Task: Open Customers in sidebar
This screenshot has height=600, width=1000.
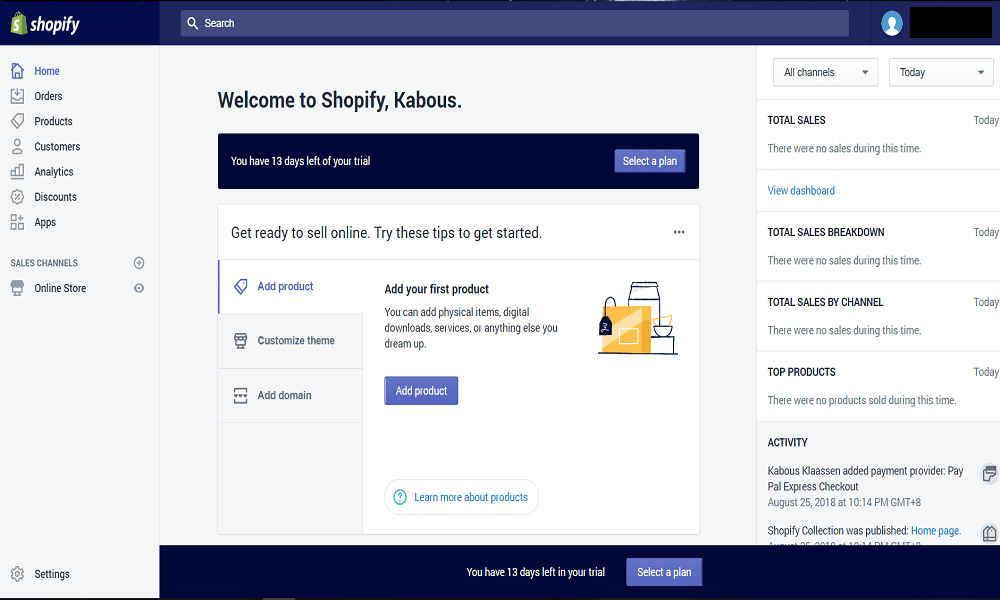Action: (57, 146)
